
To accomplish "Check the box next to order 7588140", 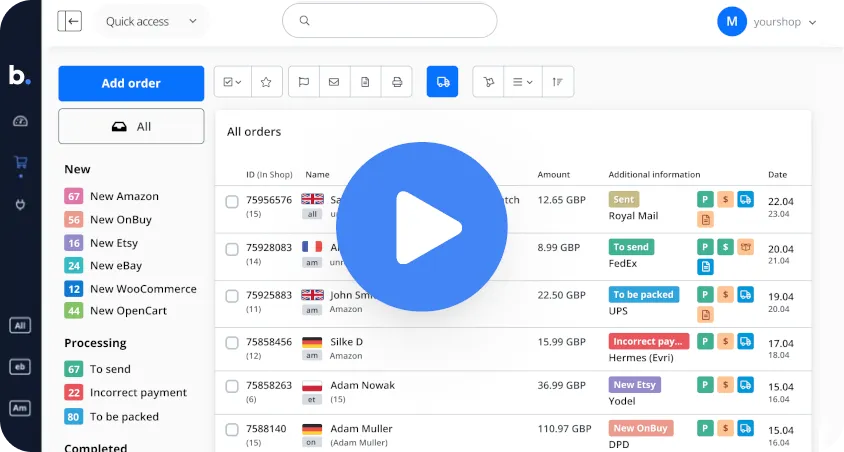I will (x=232, y=430).
